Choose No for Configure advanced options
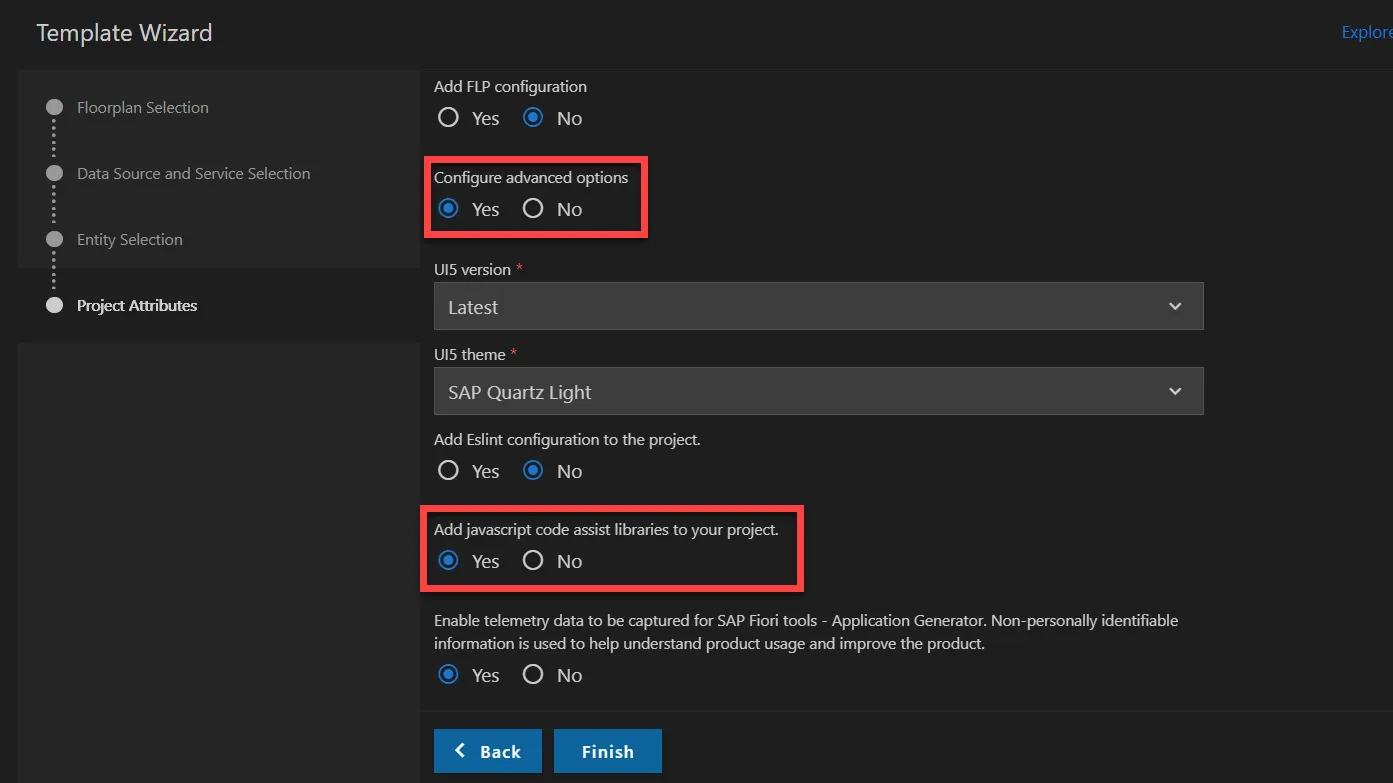1393x783 pixels. coord(533,209)
